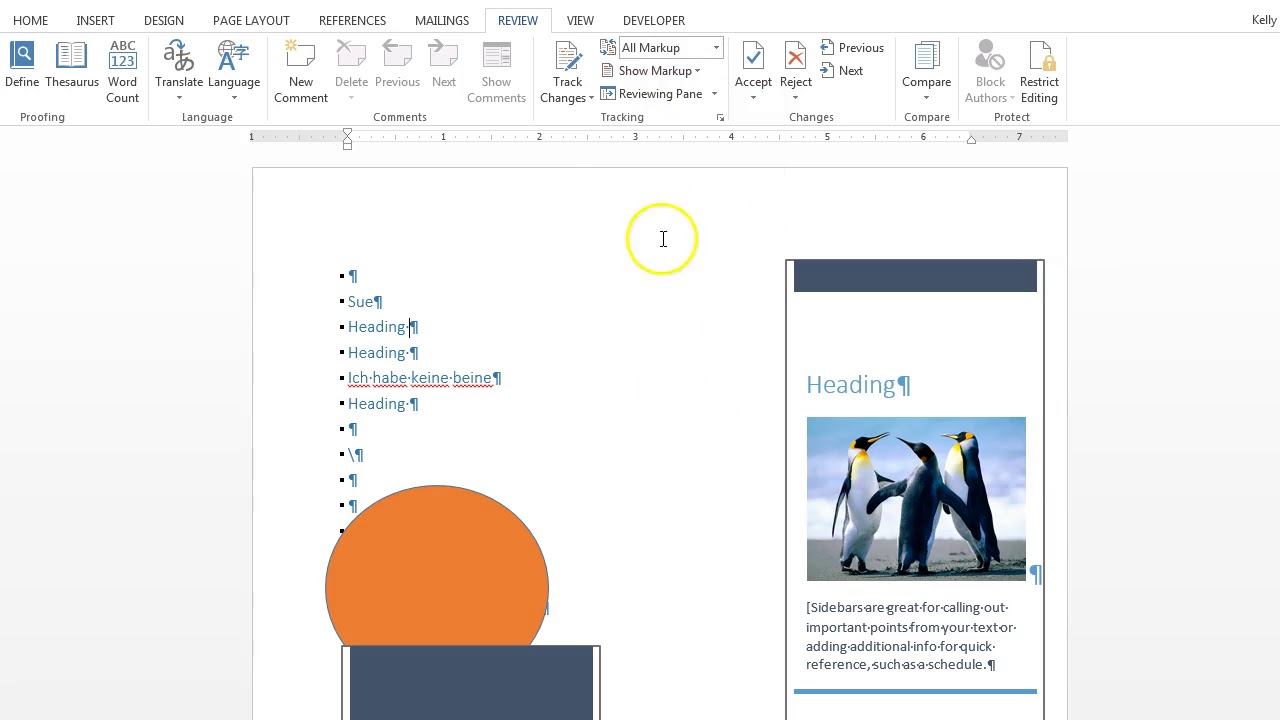Click the first-line indent marker on ruler
Image resolution: width=1280 pixels, height=720 pixels.
[347, 132]
